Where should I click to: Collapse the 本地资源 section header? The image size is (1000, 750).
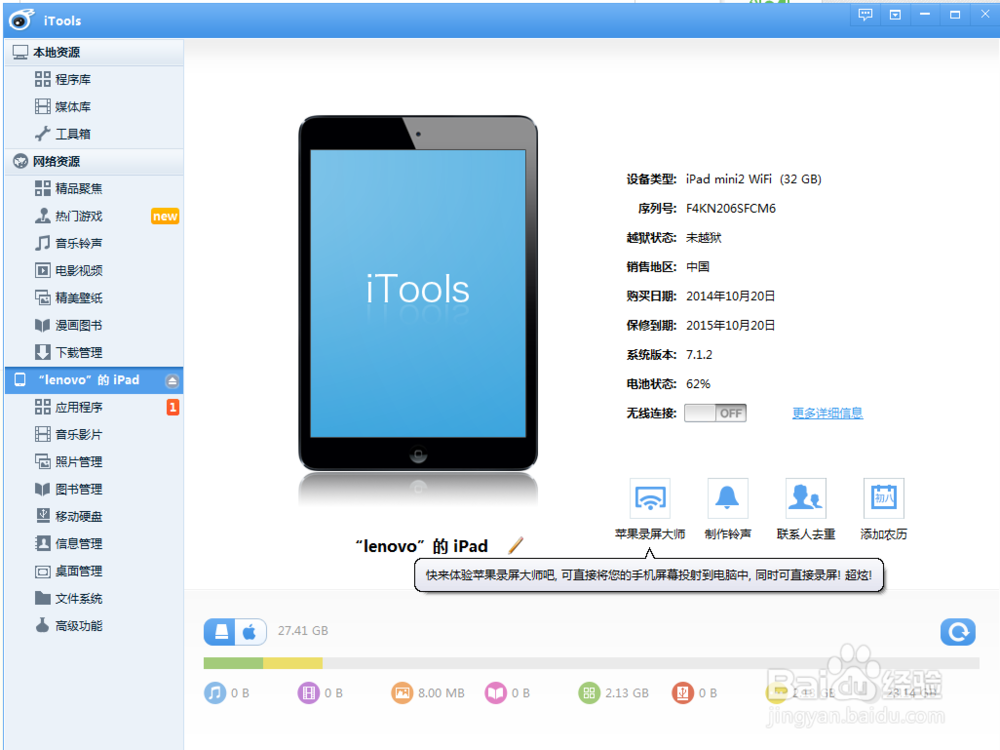pyautogui.click(x=94, y=52)
